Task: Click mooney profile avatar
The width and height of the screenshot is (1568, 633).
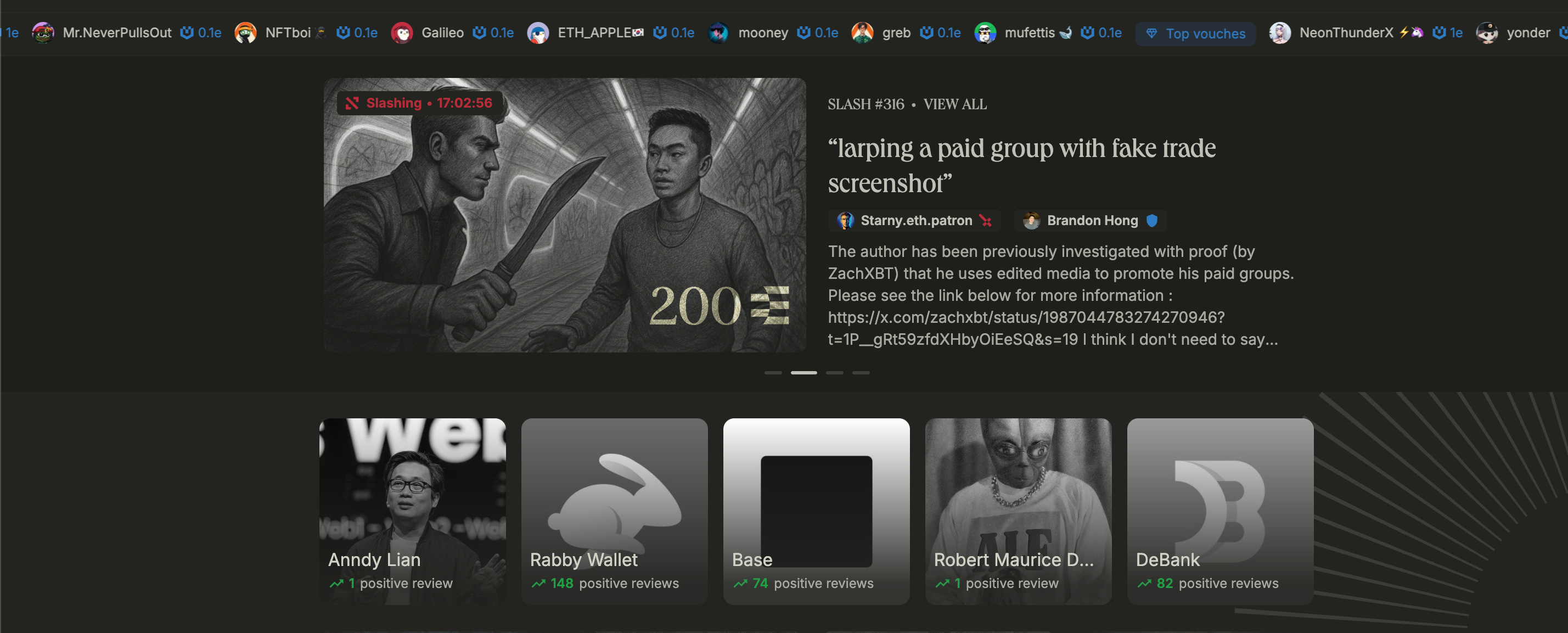Action: point(718,33)
